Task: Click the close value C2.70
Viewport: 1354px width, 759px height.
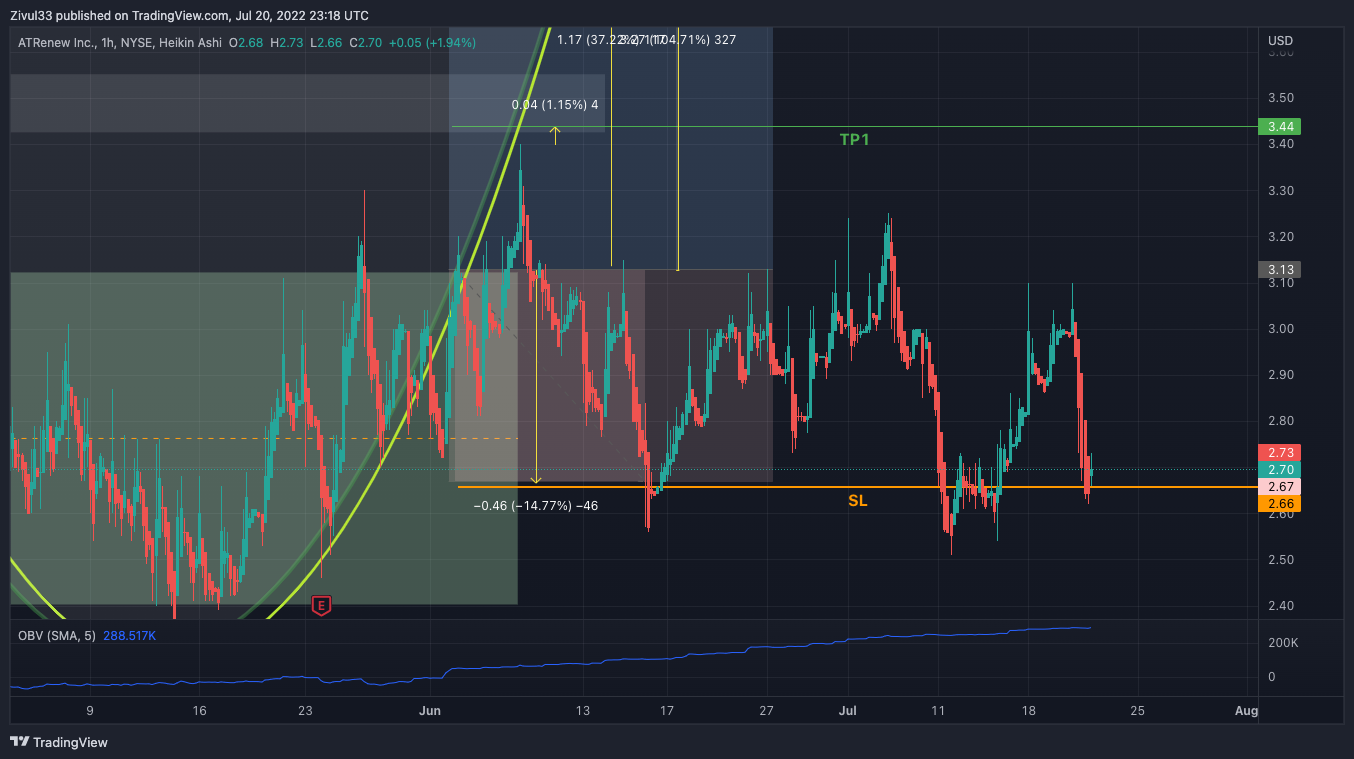Action: click(x=366, y=43)
